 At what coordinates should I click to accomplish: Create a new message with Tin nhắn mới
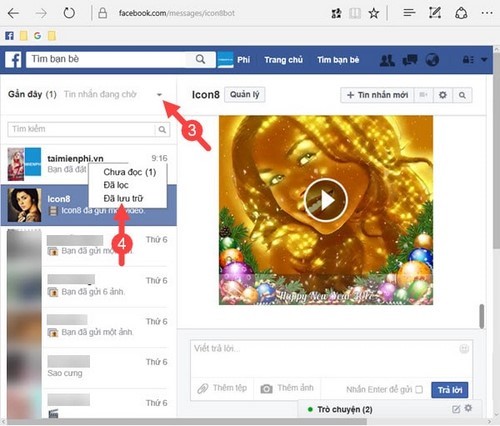tap(377, 95)
